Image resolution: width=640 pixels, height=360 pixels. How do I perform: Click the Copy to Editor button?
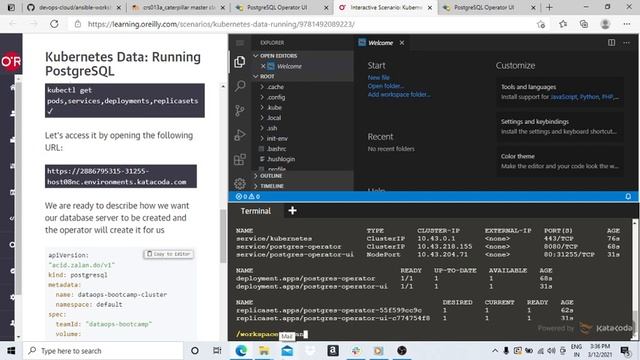click(169, 254)
